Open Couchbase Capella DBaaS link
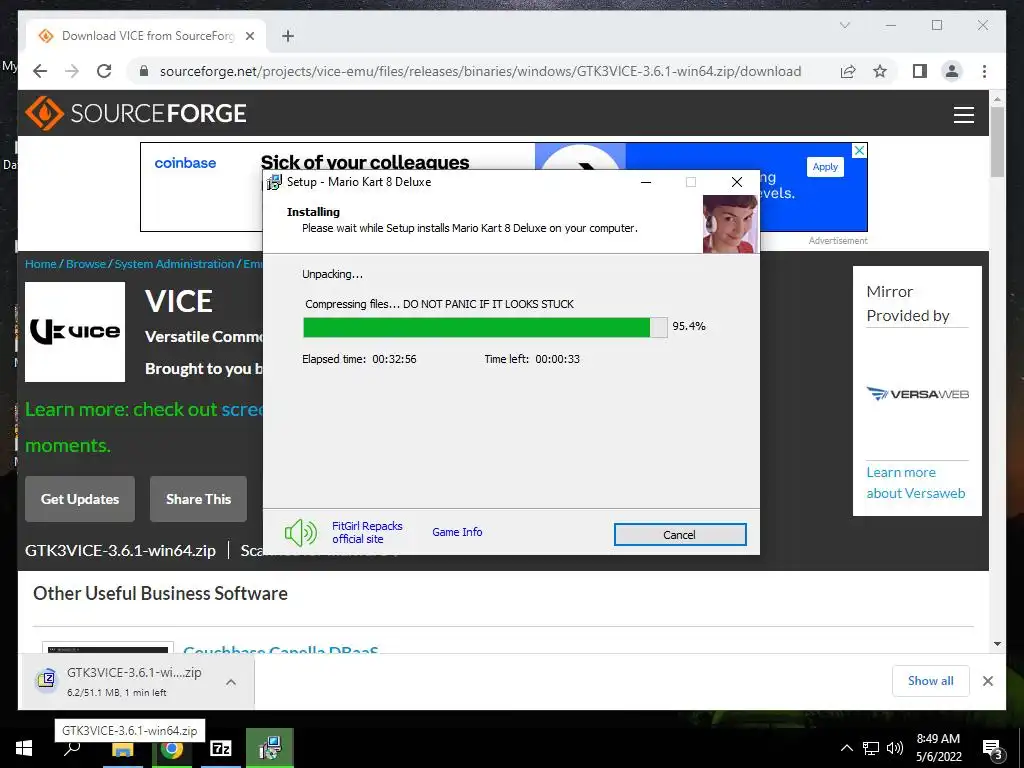The image size is (1024, 768). (x=281, y=648)
